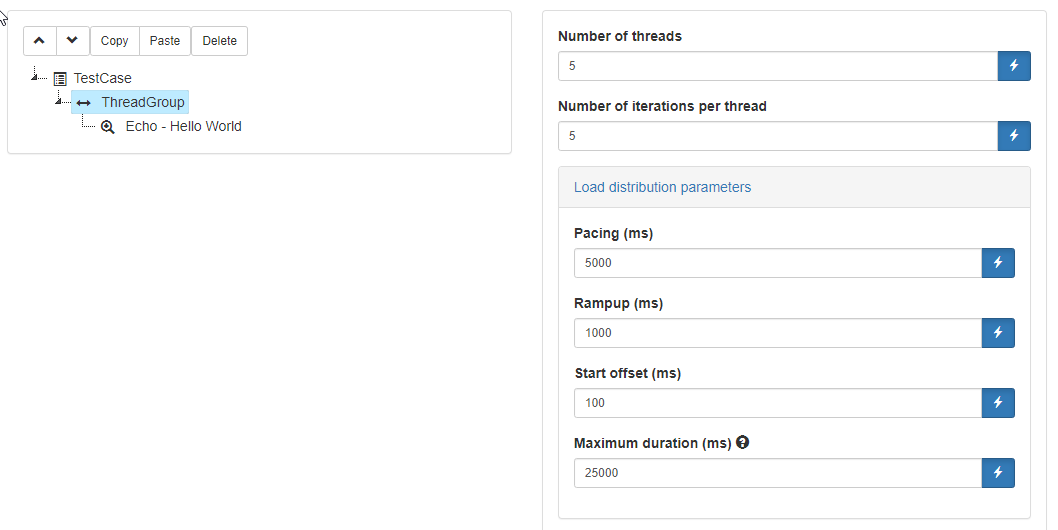Click lightning icon next to Rampup field
The width and height of the screenshot is (1058, 530).
[998, 333]
